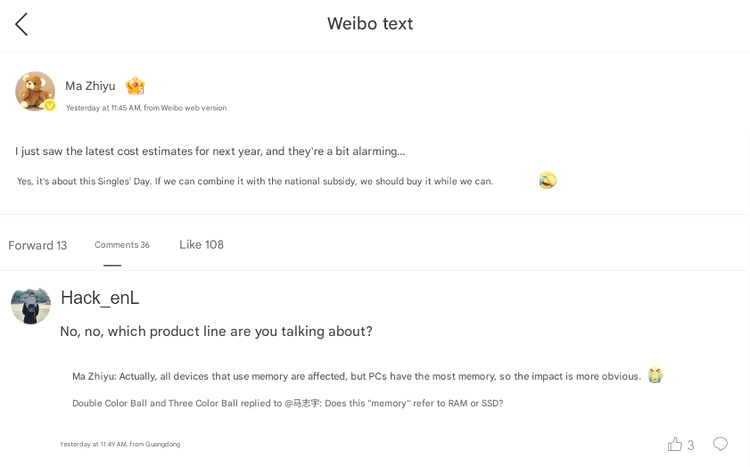750x467 pixels.
Task: Switch to the Forward 13 tab
Action: pyautogui.click(x=37, y=245)
